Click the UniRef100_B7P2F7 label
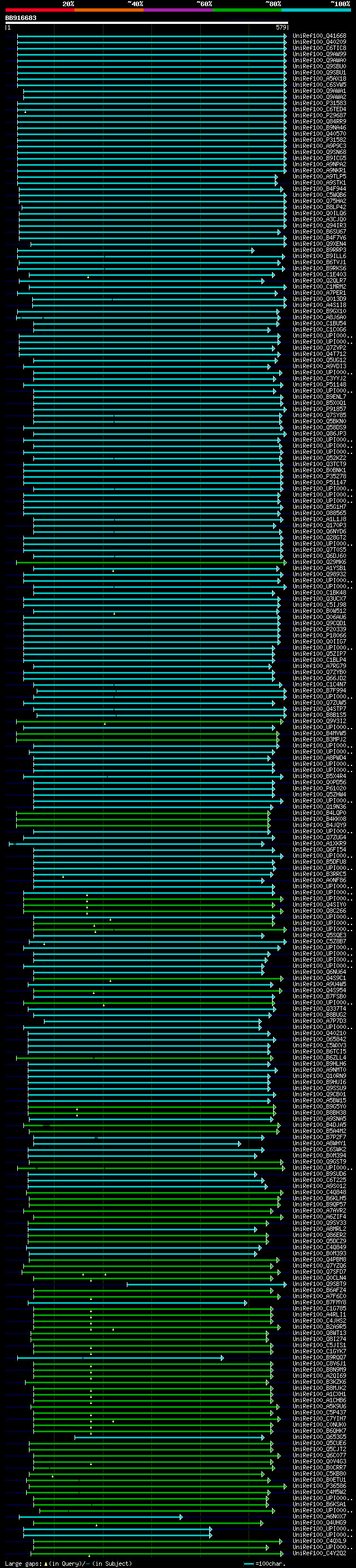Viewport: 356px width, 1568px height. click(319, 1137)
